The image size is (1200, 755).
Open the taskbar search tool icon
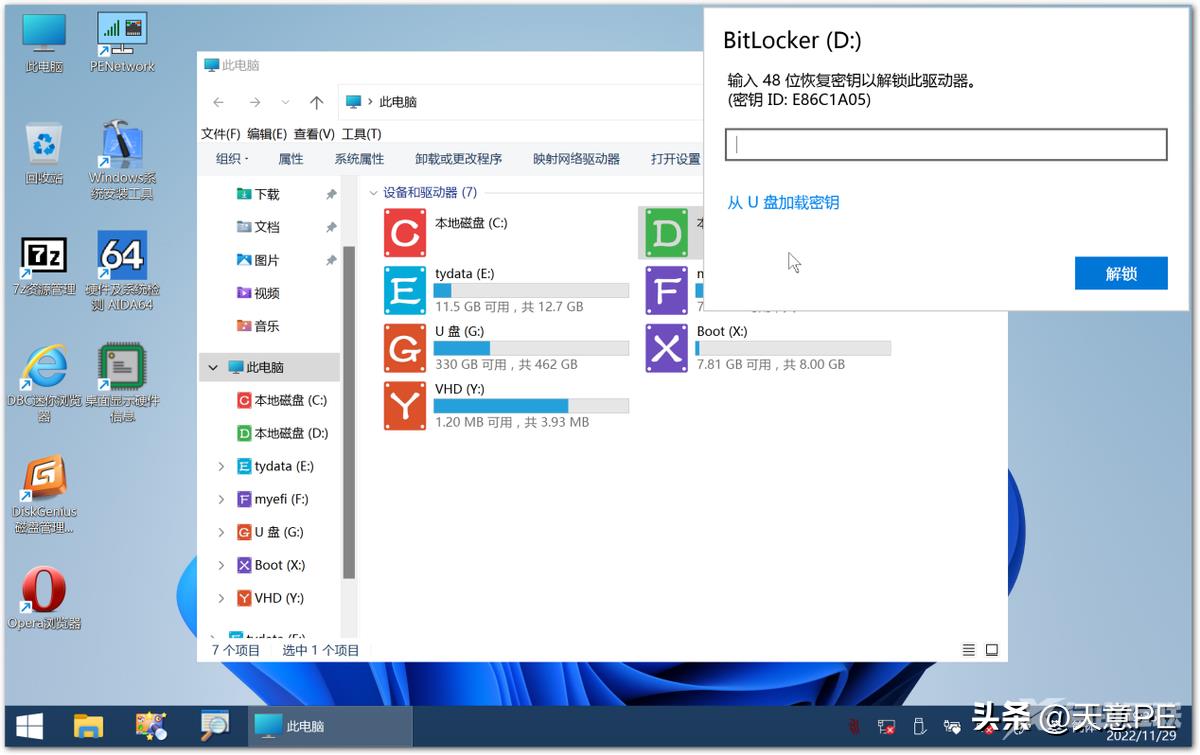tap(214, 726)
